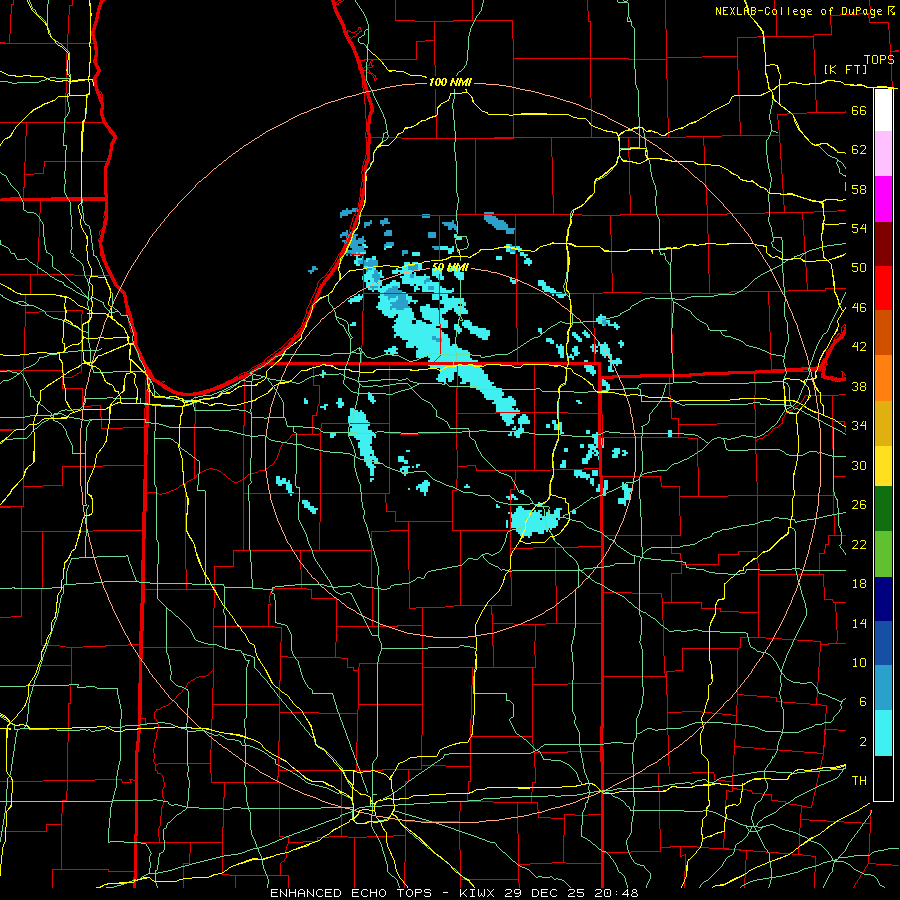This screenshot has width=900, height=900.
Task: Click the NEXLAB-College of DuPage label
Action: [x=798, y=11]
